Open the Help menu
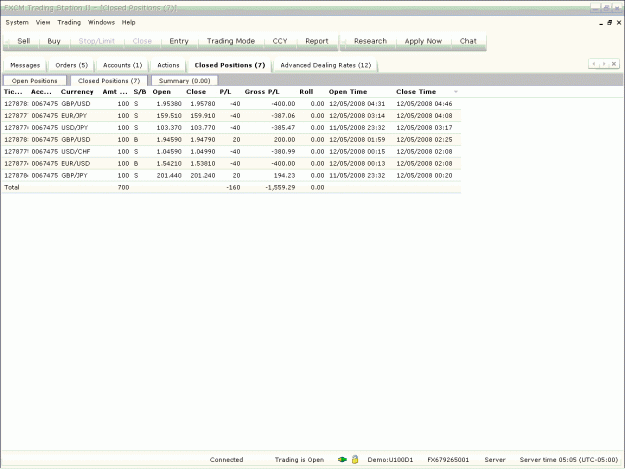625x469 pixels. [128, 22]
